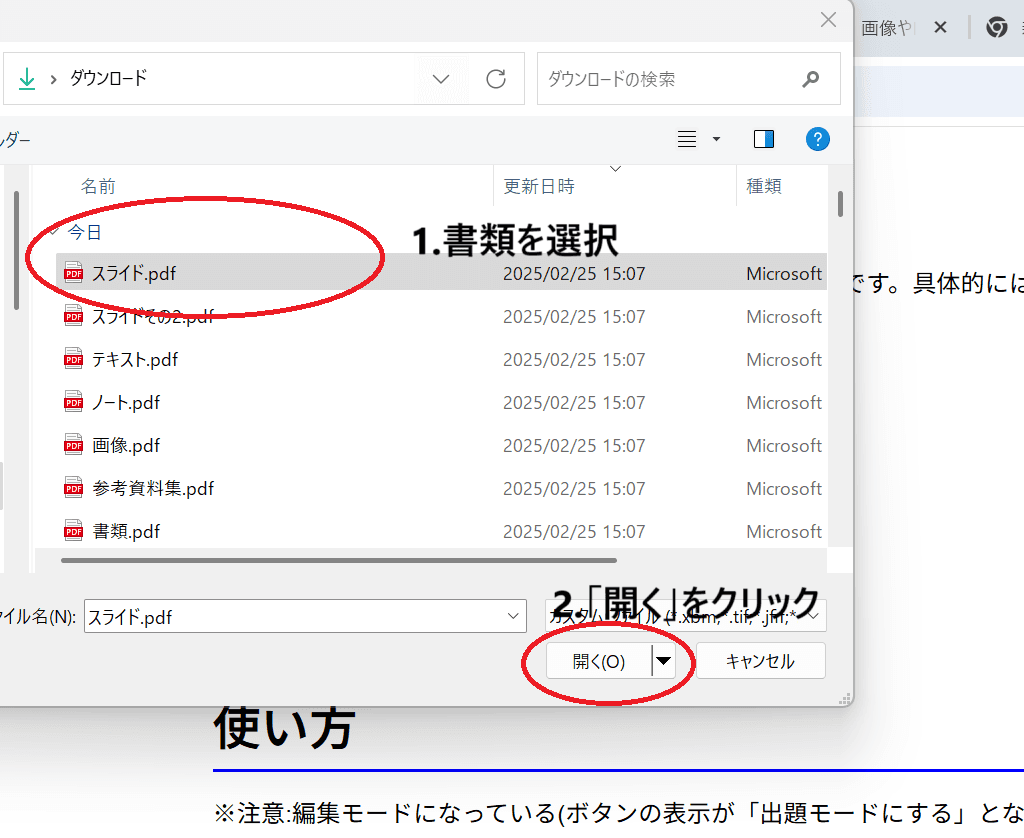1024x838 pixels.
Task: Toggle the preview pane icon
Action: (x=763, y=139)
